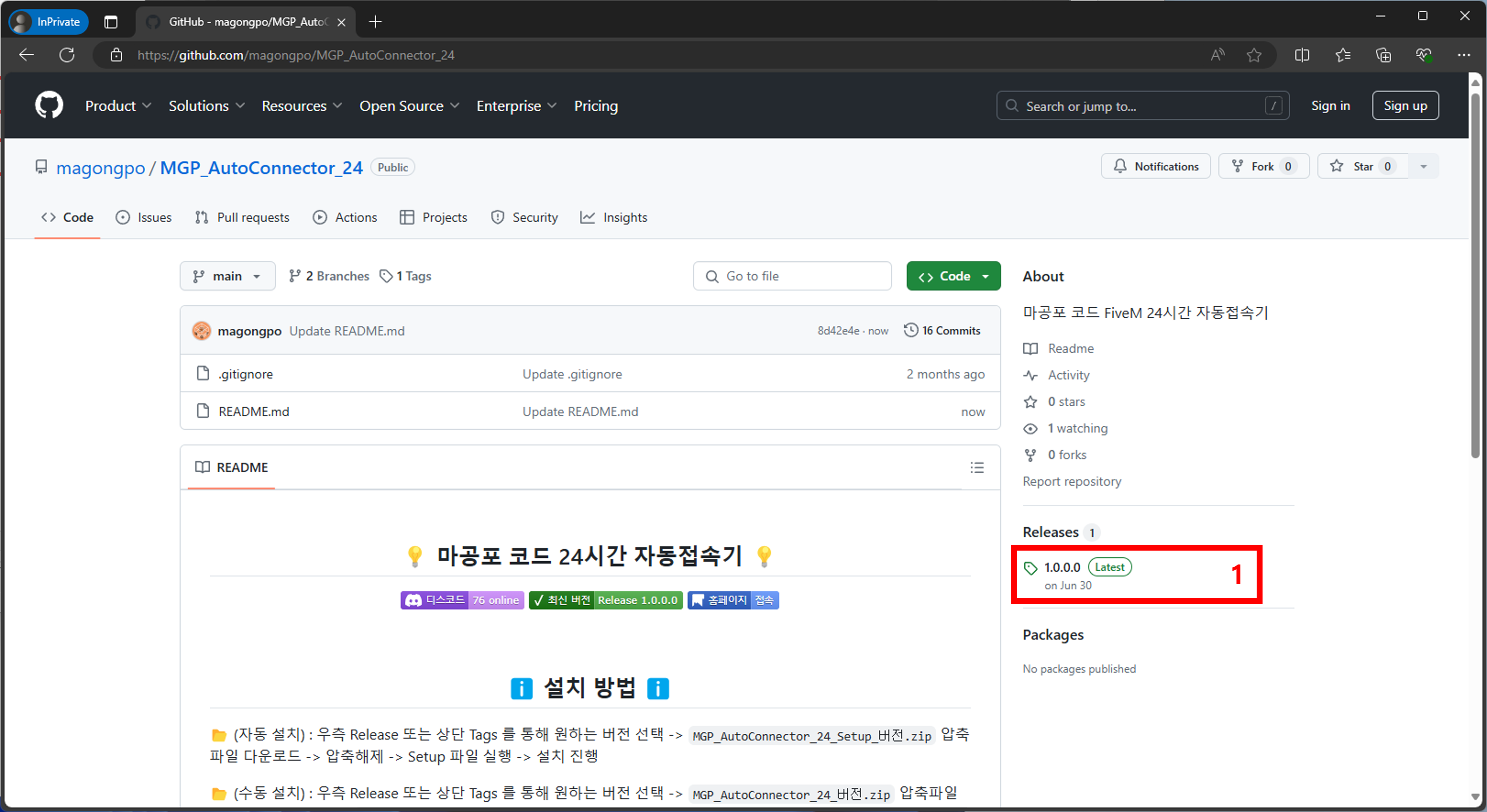Switch to the Issues tab

tap(144, 218)
